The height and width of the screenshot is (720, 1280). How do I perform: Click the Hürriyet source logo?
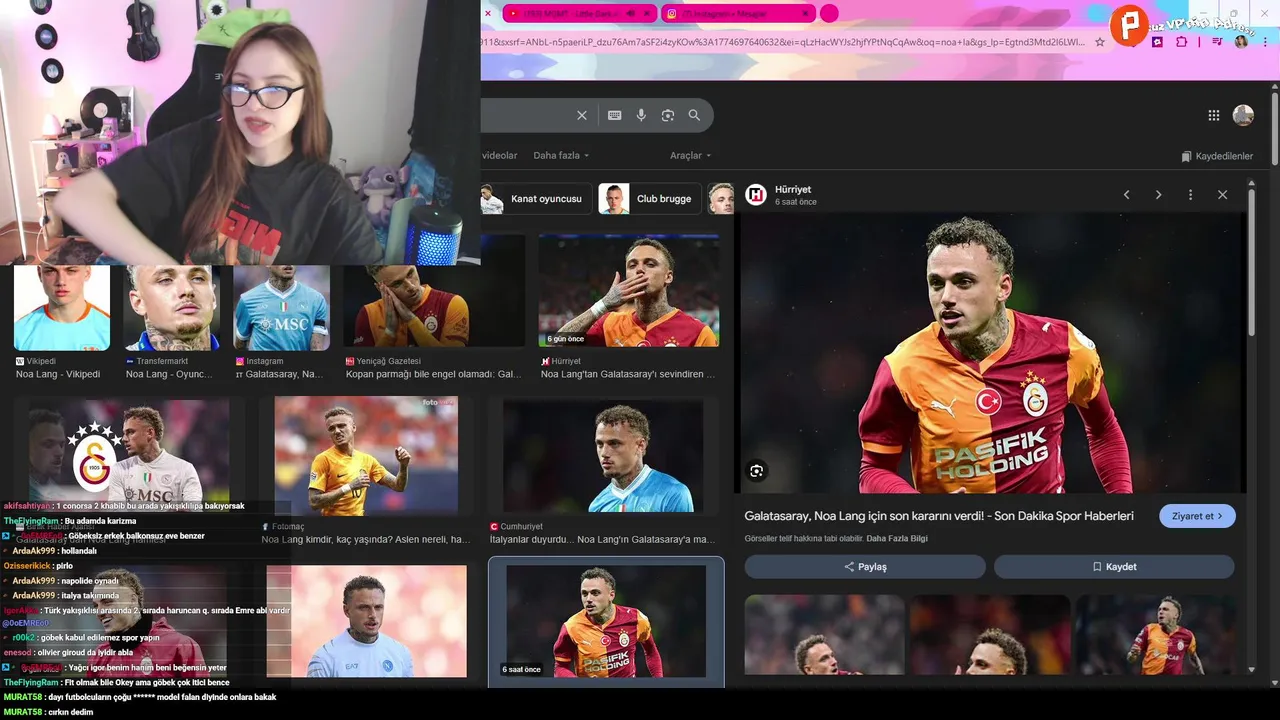point(756,195)
